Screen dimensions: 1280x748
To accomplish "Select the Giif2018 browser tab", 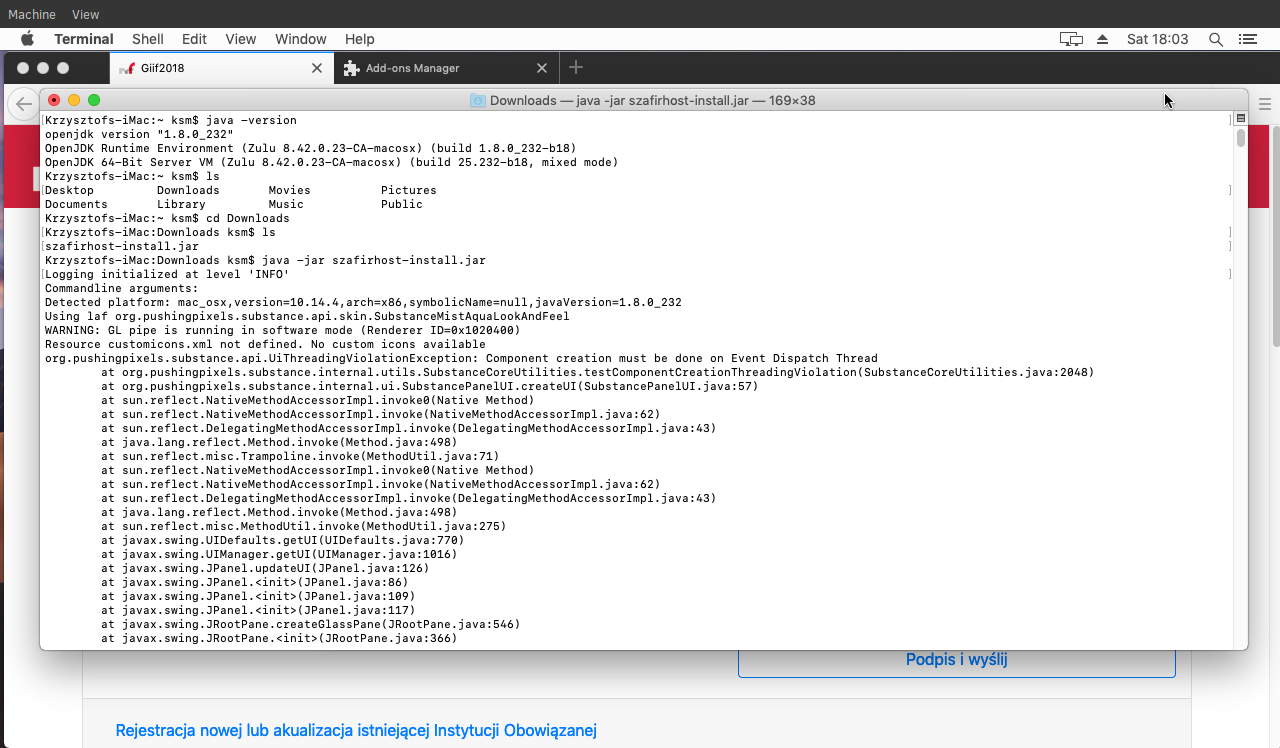I will (200, 68).
